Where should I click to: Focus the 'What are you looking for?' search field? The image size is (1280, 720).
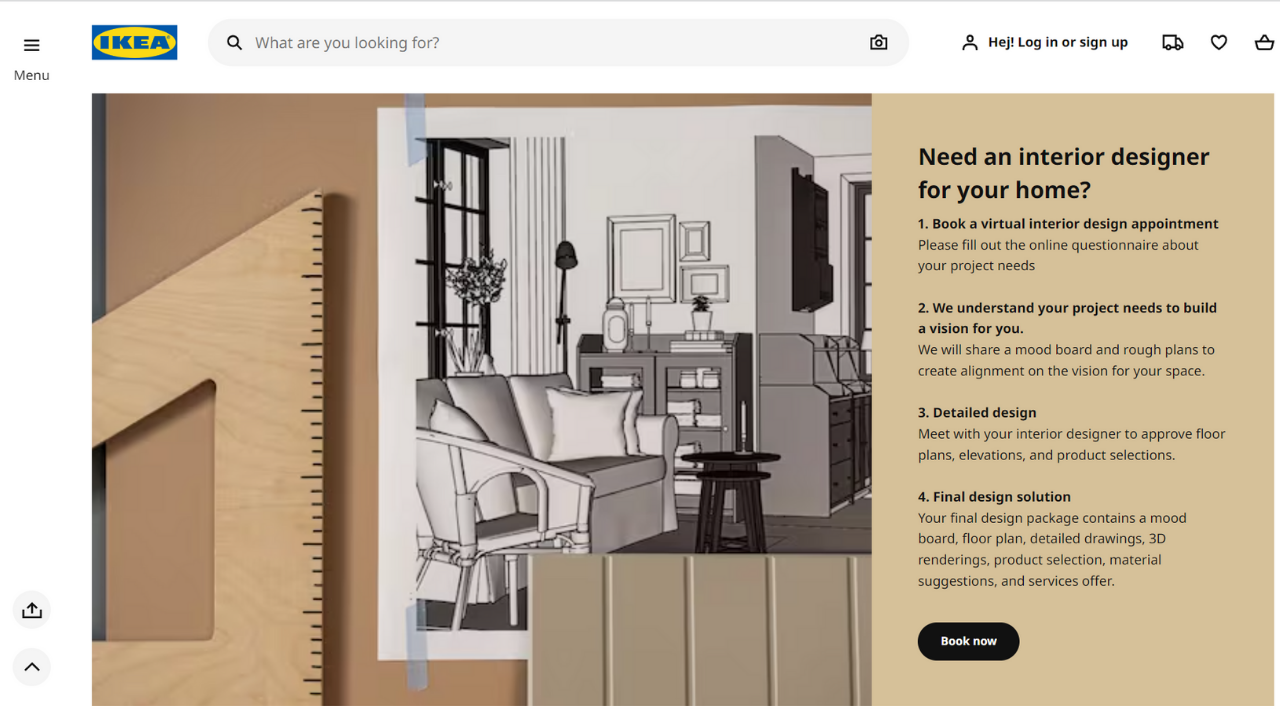[x=558, y=43]
